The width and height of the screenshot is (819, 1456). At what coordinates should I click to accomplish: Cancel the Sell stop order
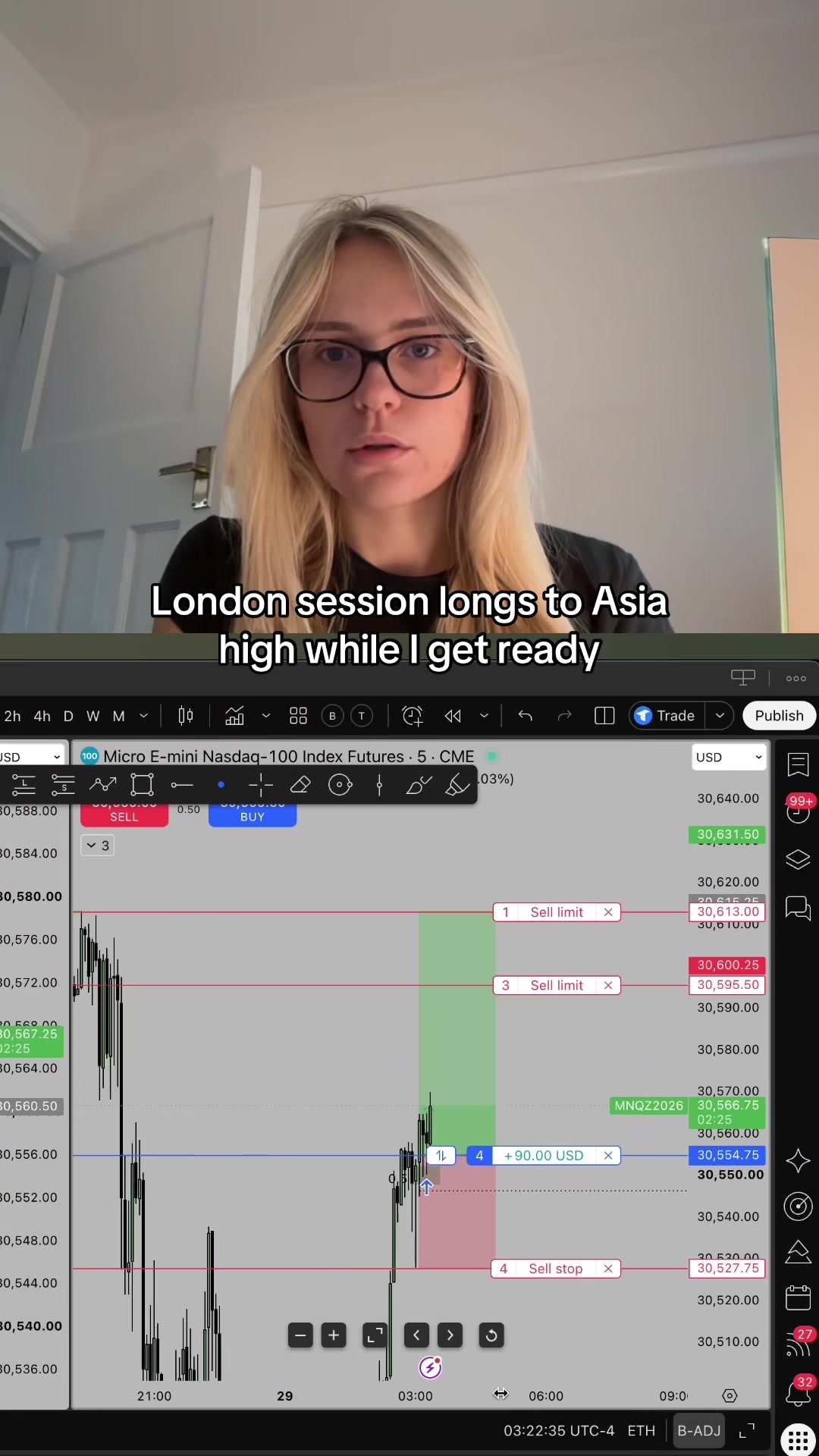(608, 1269)
